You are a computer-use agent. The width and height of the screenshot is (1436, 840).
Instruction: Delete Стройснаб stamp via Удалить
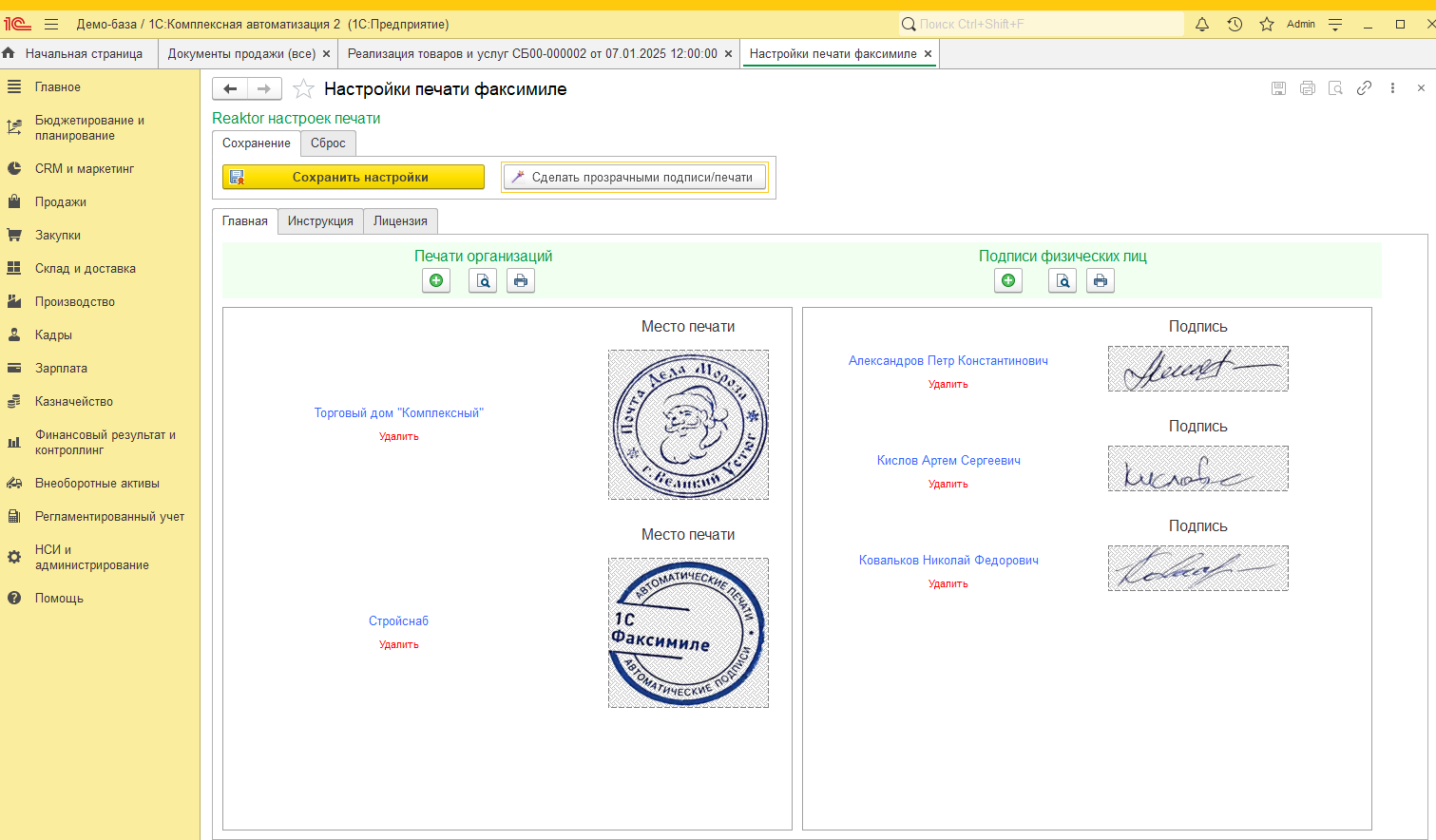click(399, 645)
